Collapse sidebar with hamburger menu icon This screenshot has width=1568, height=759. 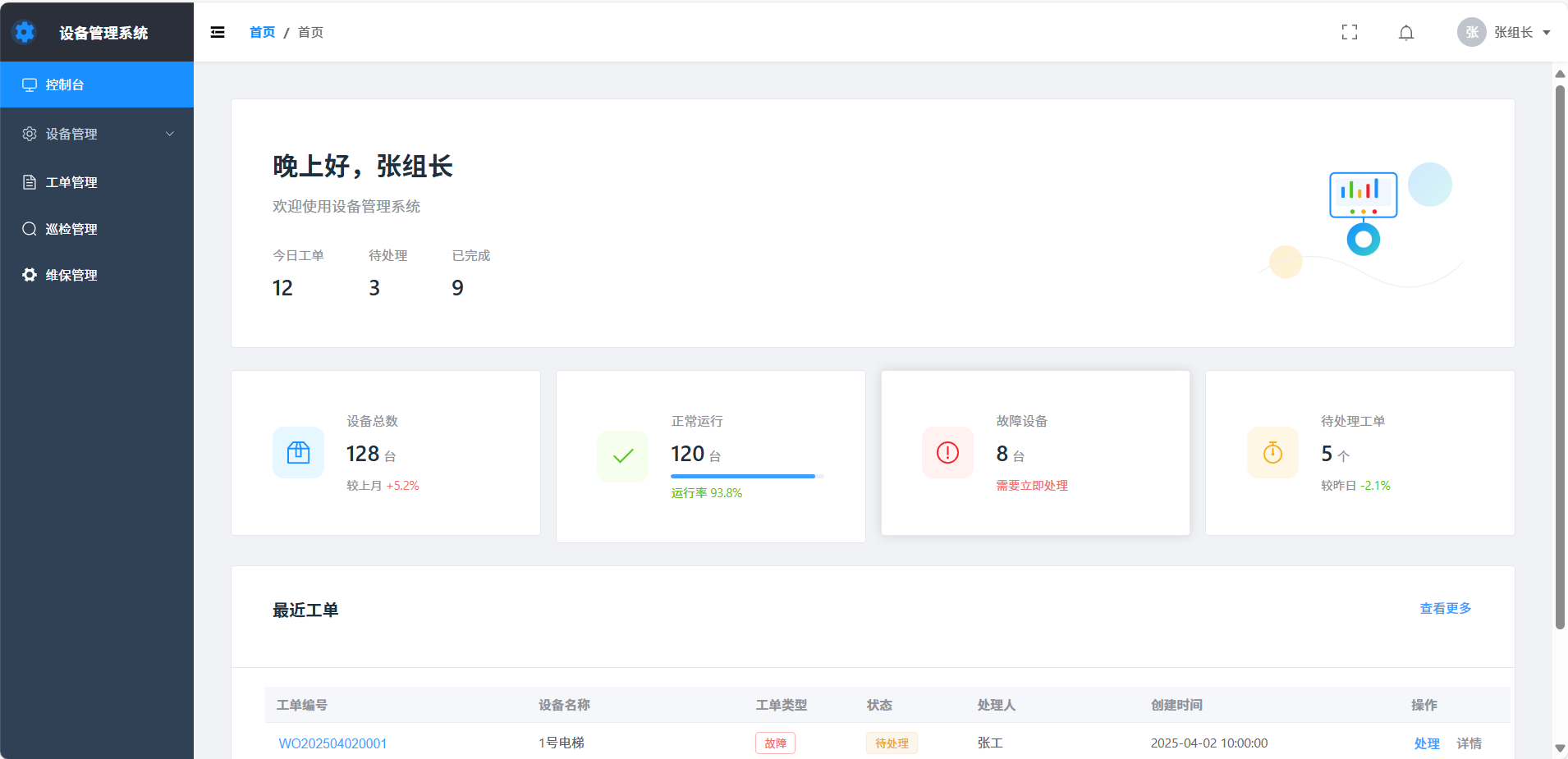[218, 32]
